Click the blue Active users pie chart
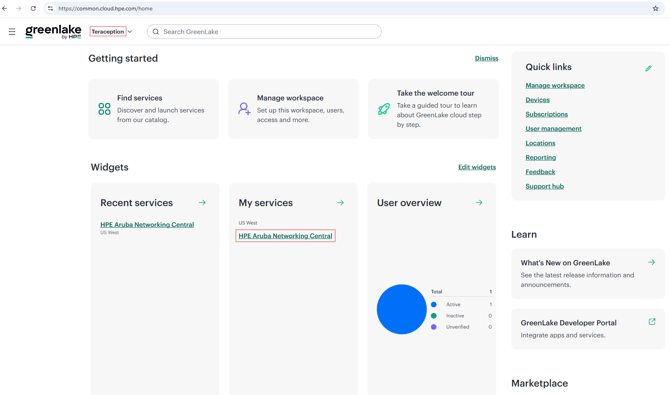The width and height of the screenshot is (670, 395). click(402, 309)
